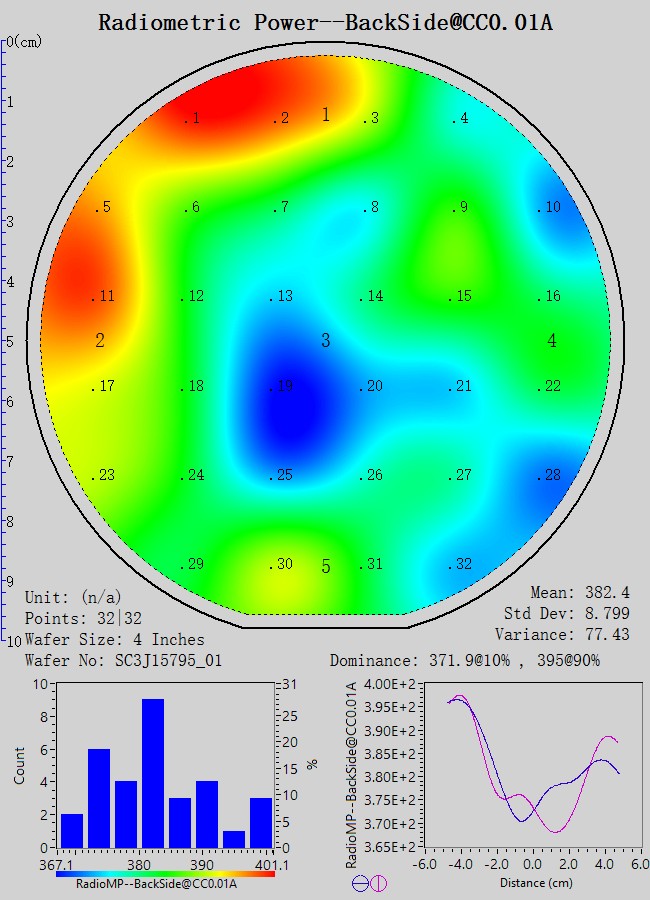Click the rainbow color scale bar
The width and height of the screenshot is (650, 900).
(x=165, y=873)
